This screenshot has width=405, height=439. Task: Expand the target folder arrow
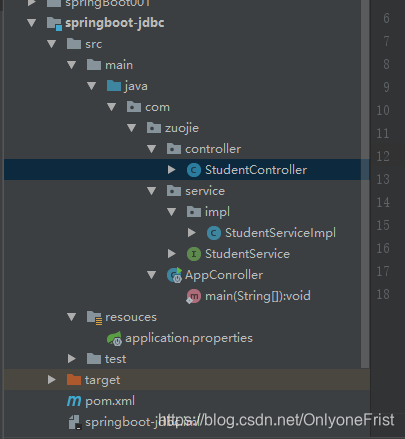(x=52, y=380)
